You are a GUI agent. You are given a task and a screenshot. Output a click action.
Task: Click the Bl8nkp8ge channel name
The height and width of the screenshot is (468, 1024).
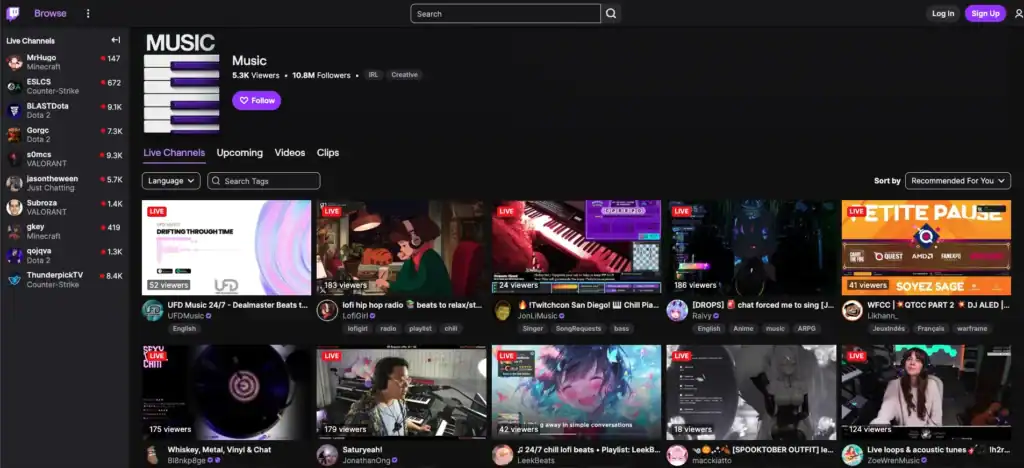pyautogui.click(x=187, y=460)
